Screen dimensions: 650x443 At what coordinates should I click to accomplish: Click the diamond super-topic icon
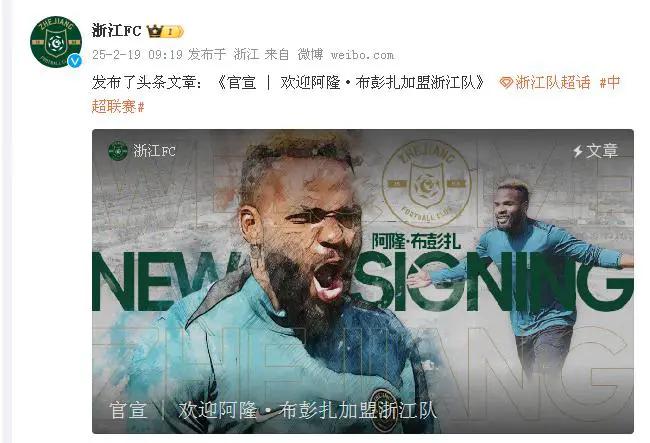point(506,83)
